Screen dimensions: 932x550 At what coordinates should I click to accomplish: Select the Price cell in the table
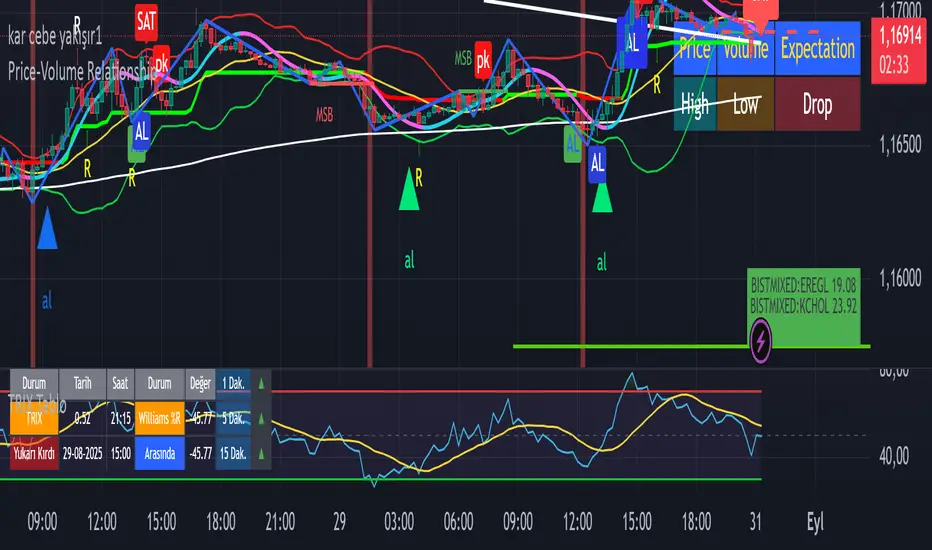[x=695, y=48]
